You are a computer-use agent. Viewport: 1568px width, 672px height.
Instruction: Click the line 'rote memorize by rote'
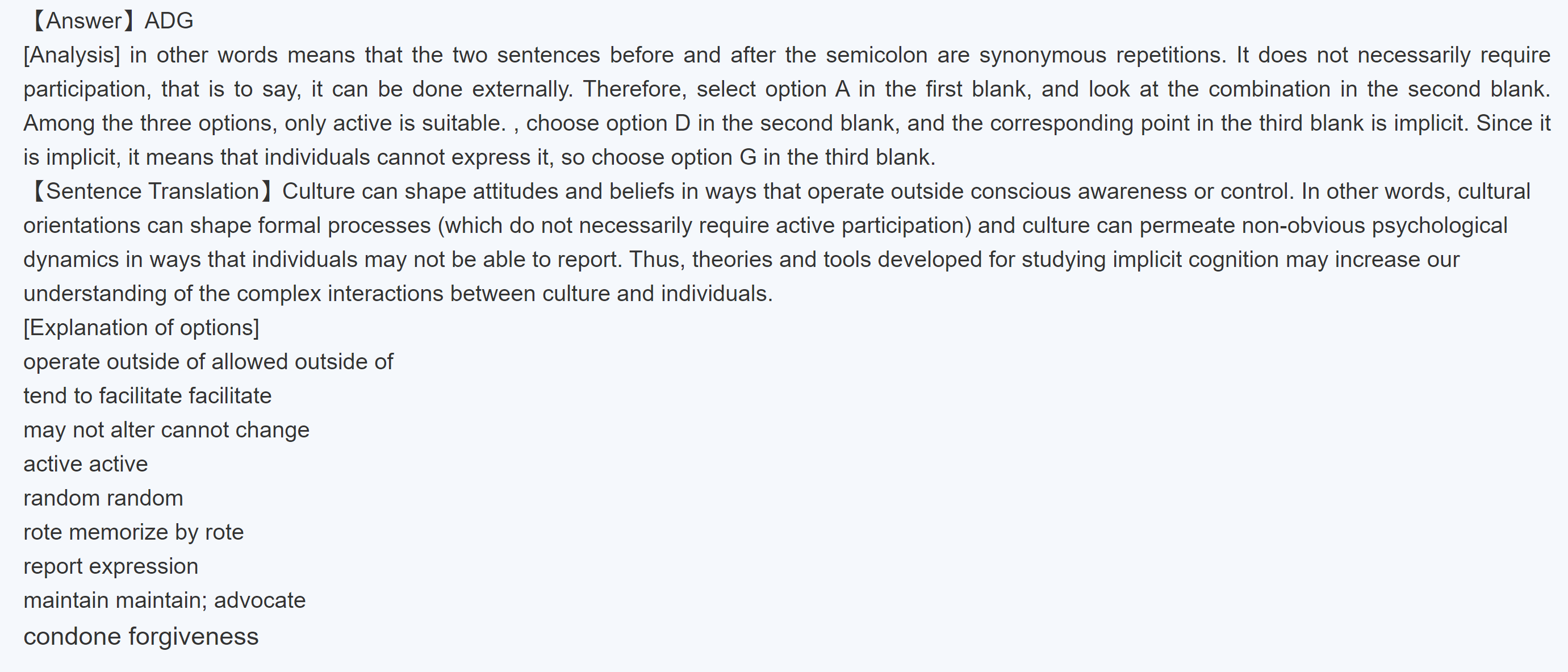tap(133, 533)
